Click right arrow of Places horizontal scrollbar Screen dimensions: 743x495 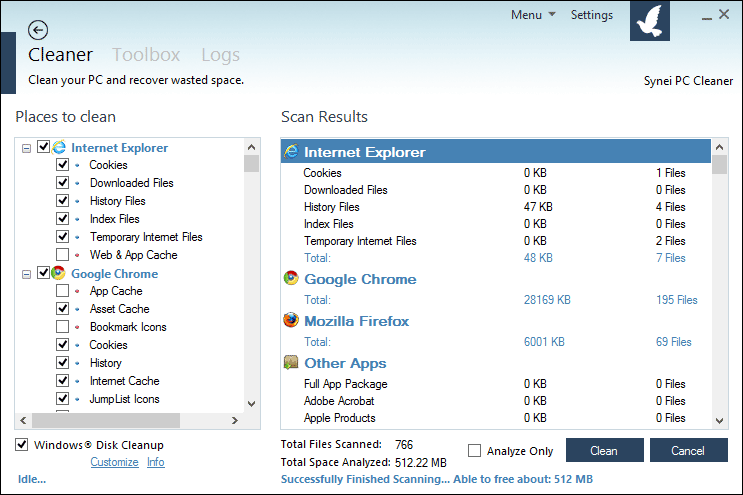pyautogui.click(x=235, y=420)
